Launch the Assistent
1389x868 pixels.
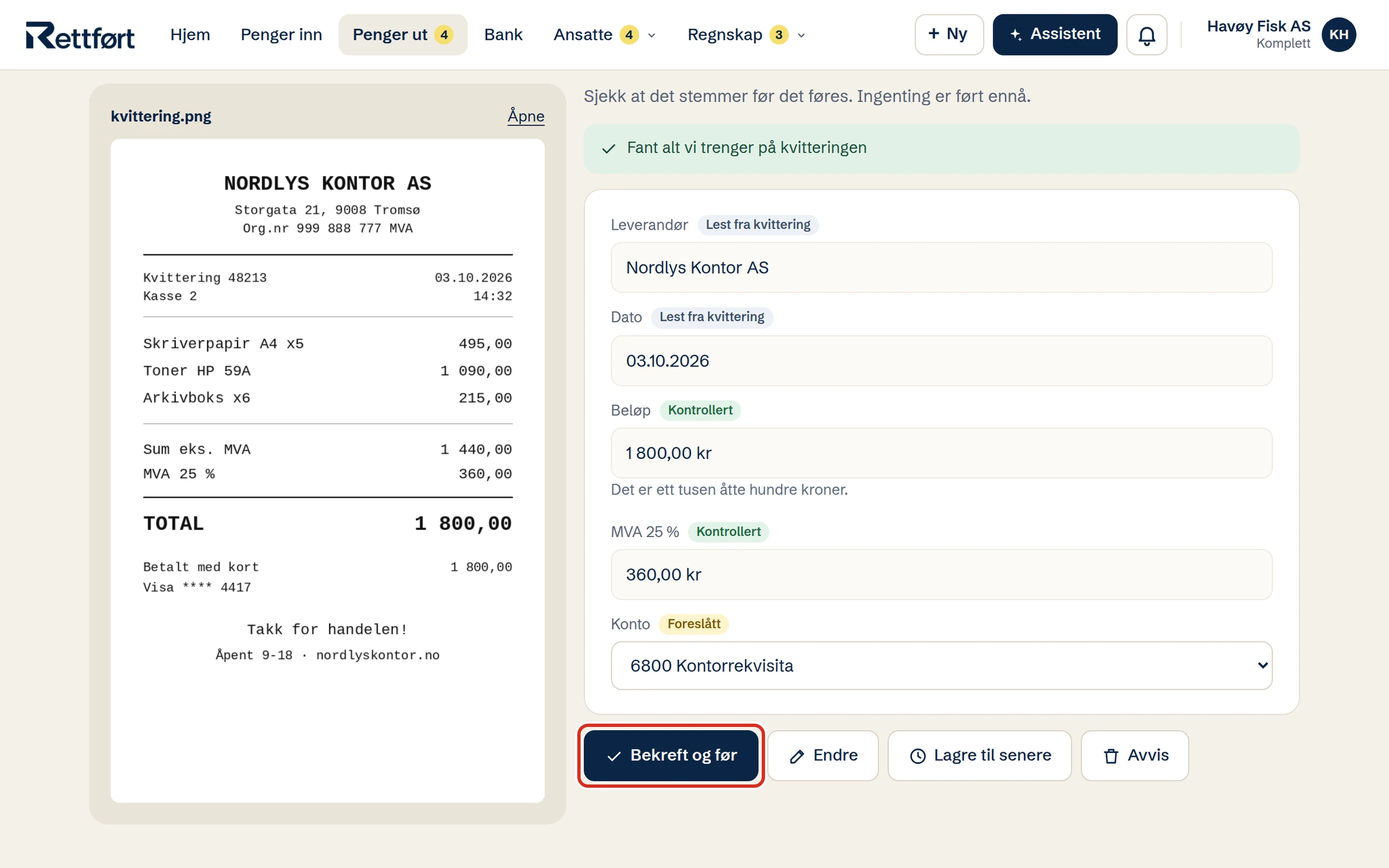coord(1054,35)
